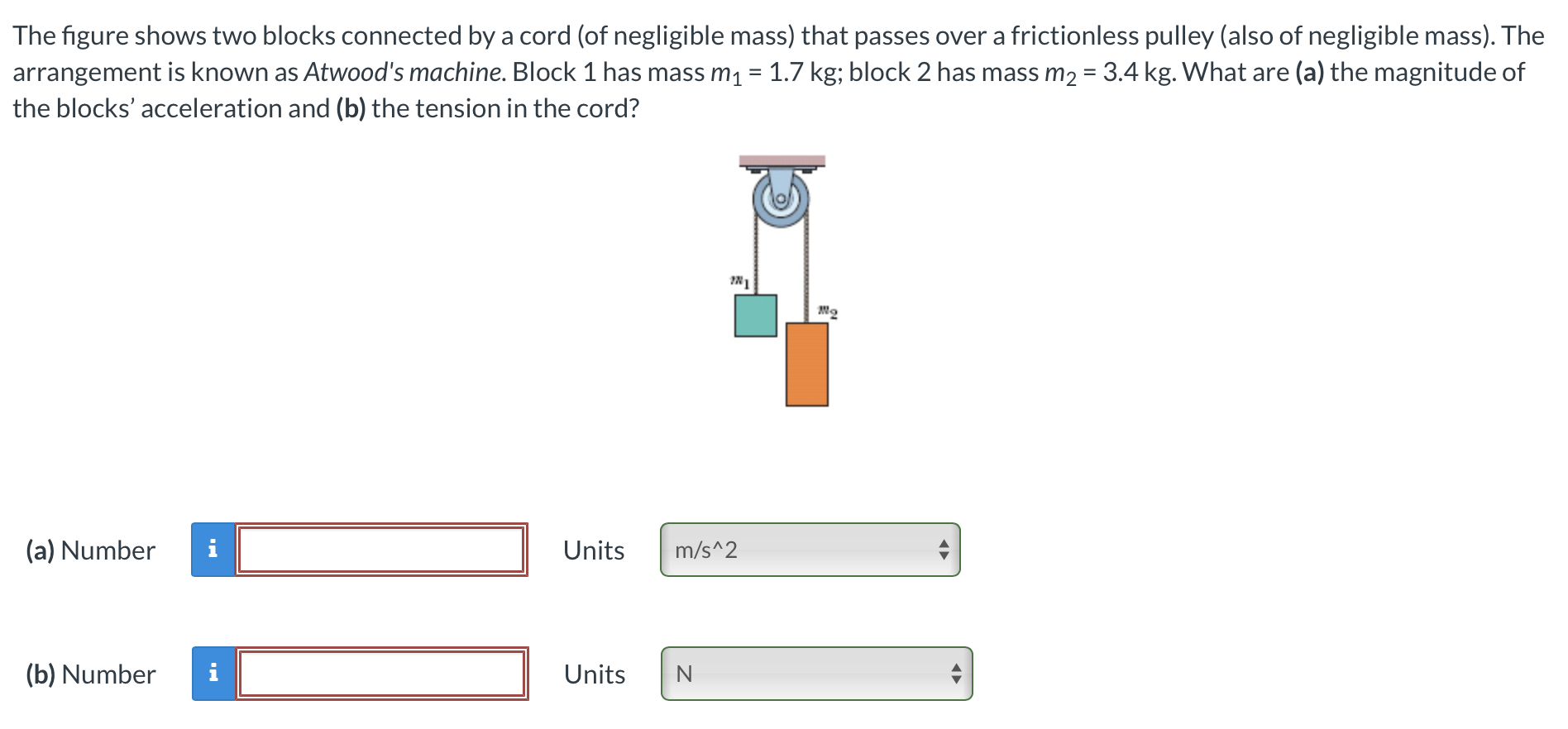This screenshot has height=729, width=1568.
Task: Select the answer input field for part (a)
Action: pos(380,550)
